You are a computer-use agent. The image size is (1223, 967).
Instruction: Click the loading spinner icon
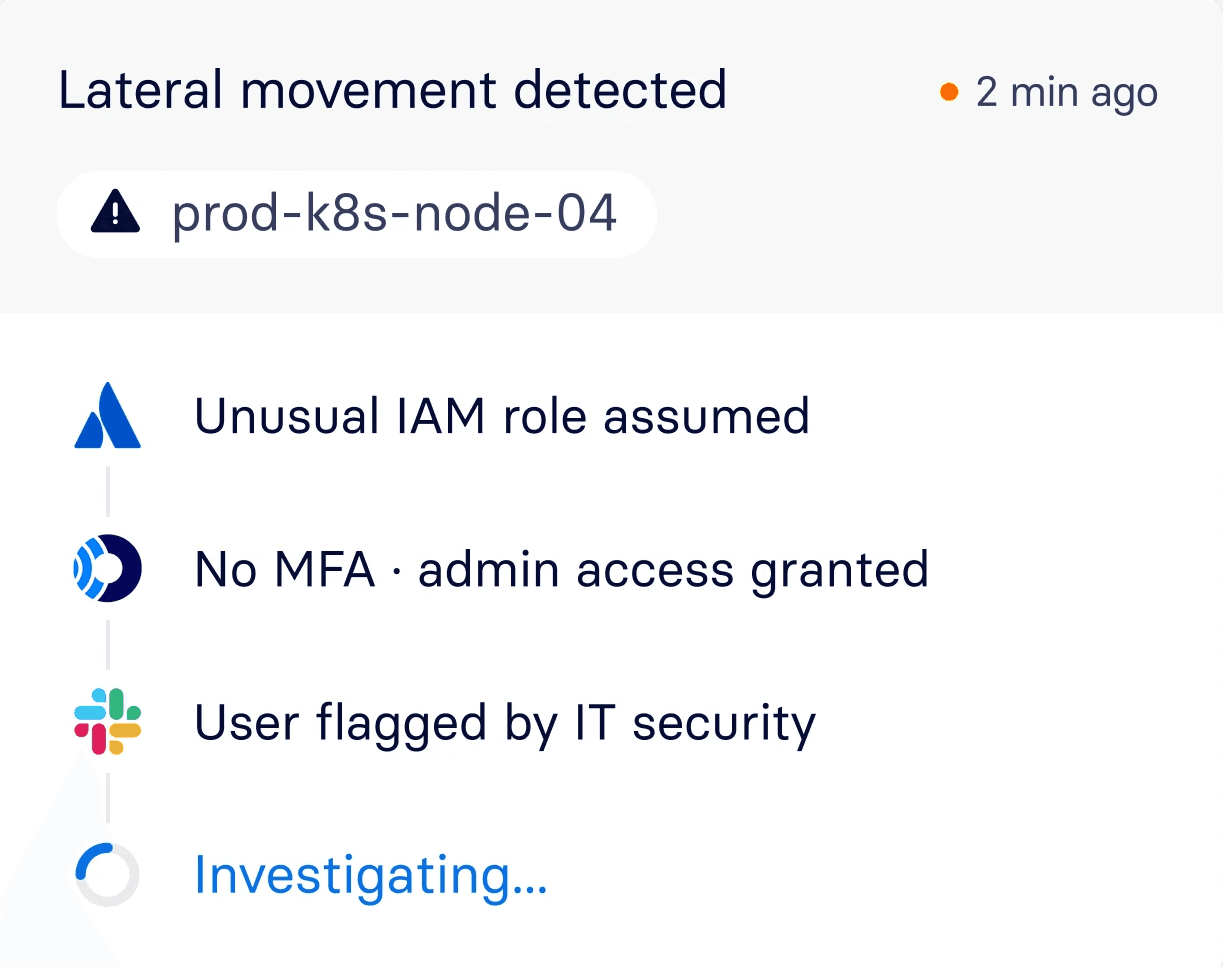click(108, 874)
